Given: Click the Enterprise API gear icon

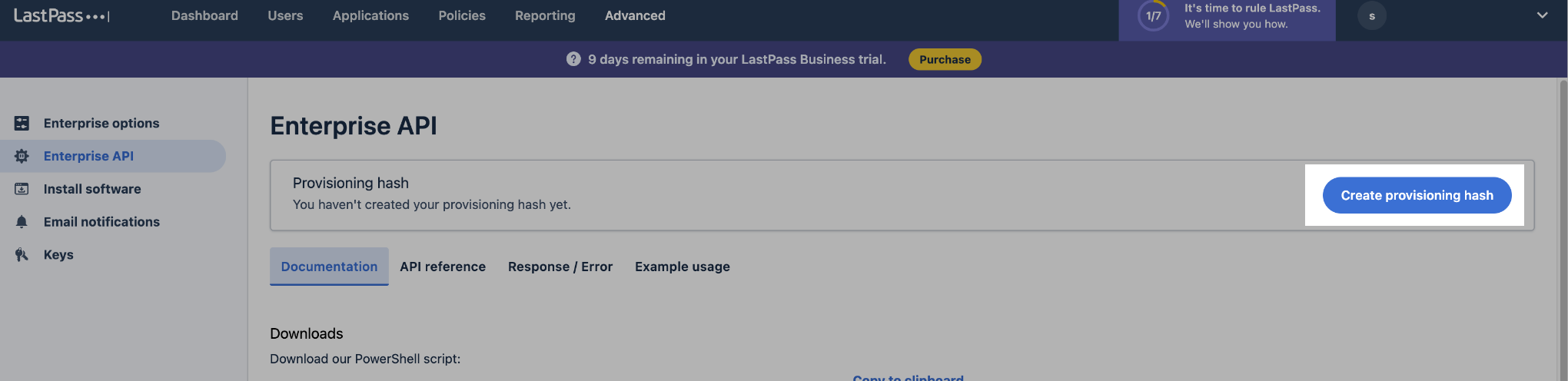Looking at the screenshot, I should [x=22, y=156].
